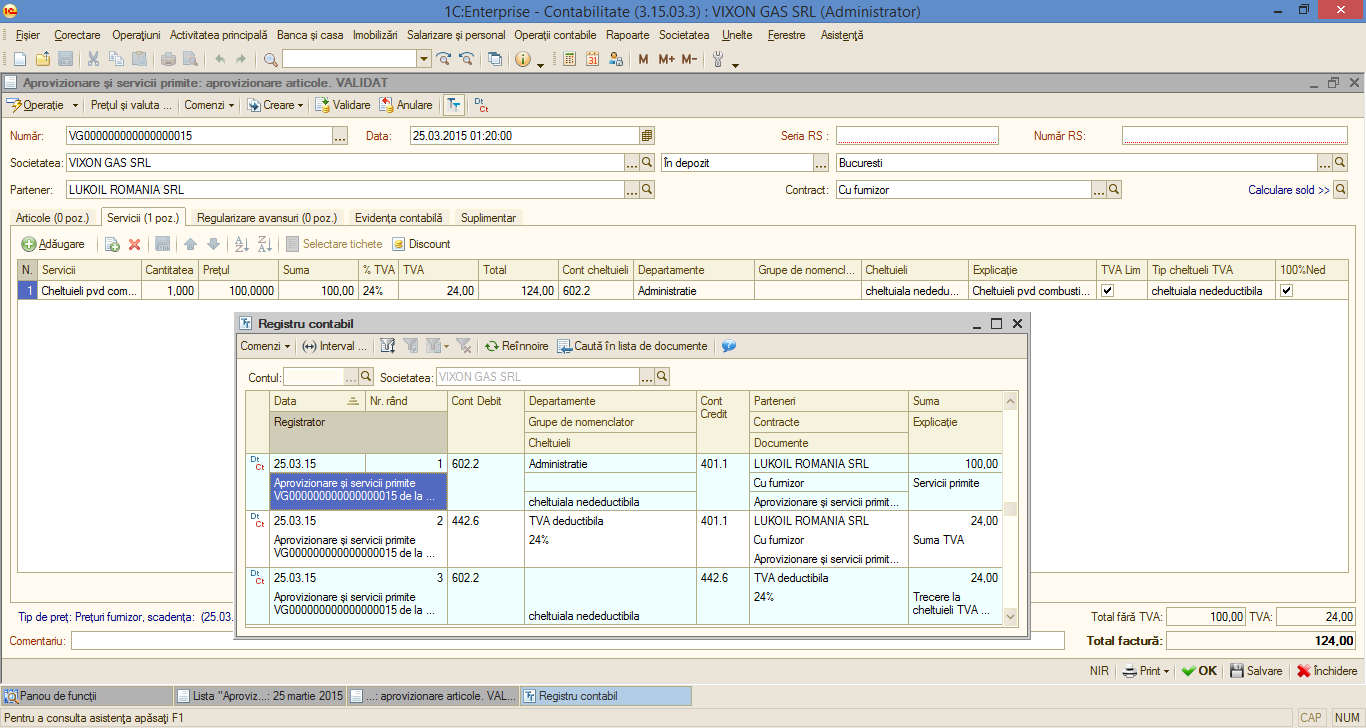Sort the services rows ascending

tap(240, 244)
